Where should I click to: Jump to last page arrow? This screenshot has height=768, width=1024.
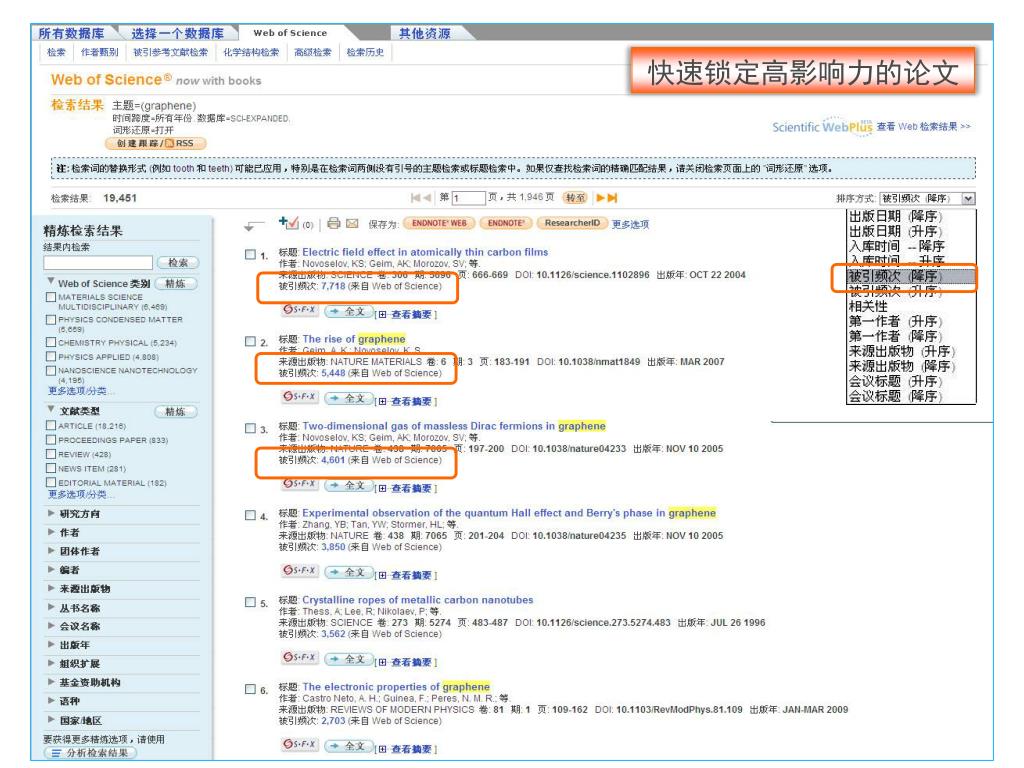point(613,197)
